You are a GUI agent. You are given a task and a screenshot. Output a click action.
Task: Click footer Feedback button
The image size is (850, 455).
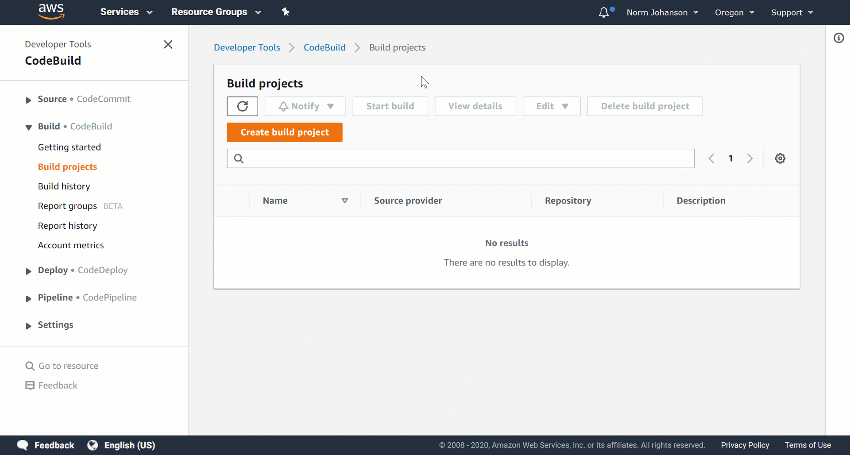click(x=46, y=445)
